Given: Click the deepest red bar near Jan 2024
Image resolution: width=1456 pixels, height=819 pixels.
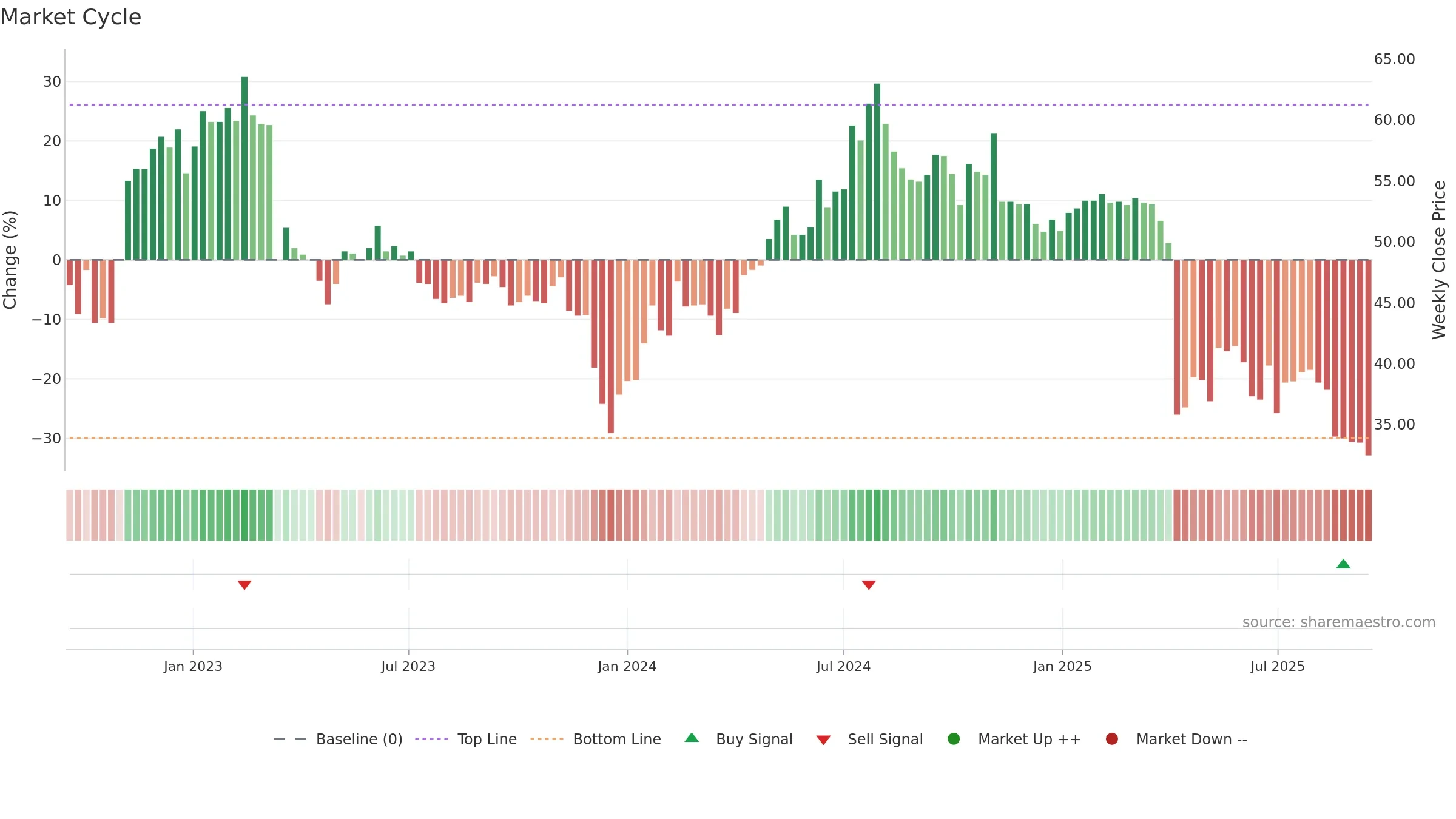Looking at the screenshot, I should click(611, 346).
